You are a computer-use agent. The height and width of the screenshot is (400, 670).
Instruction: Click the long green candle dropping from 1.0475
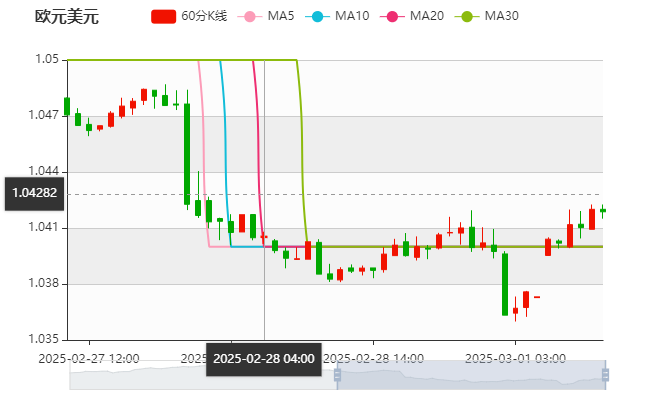point(186,153)
